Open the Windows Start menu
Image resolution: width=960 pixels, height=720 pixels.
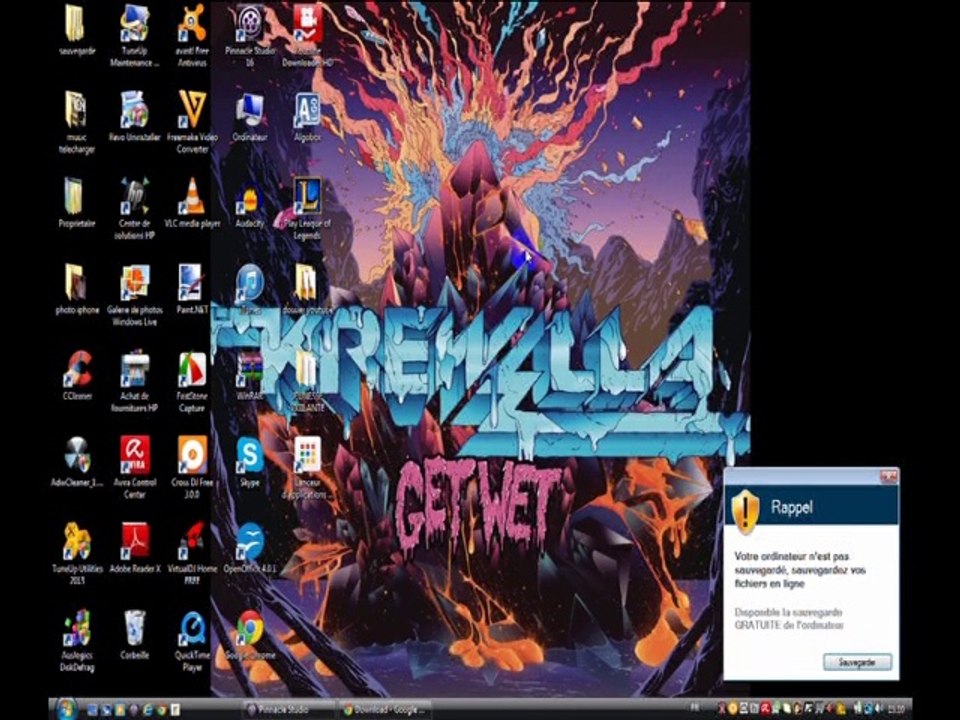click(x=64, y=709)
